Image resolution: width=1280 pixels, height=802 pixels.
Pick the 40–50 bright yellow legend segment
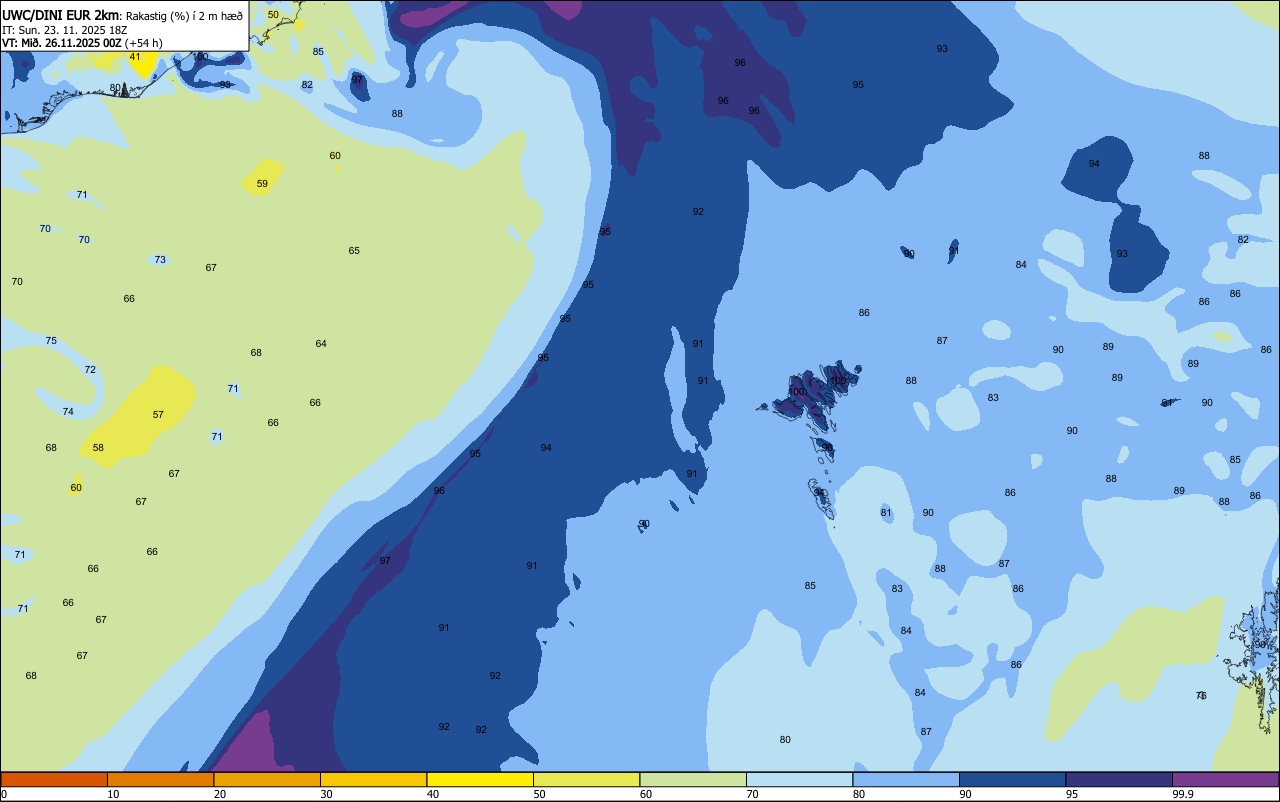[480, 779]
